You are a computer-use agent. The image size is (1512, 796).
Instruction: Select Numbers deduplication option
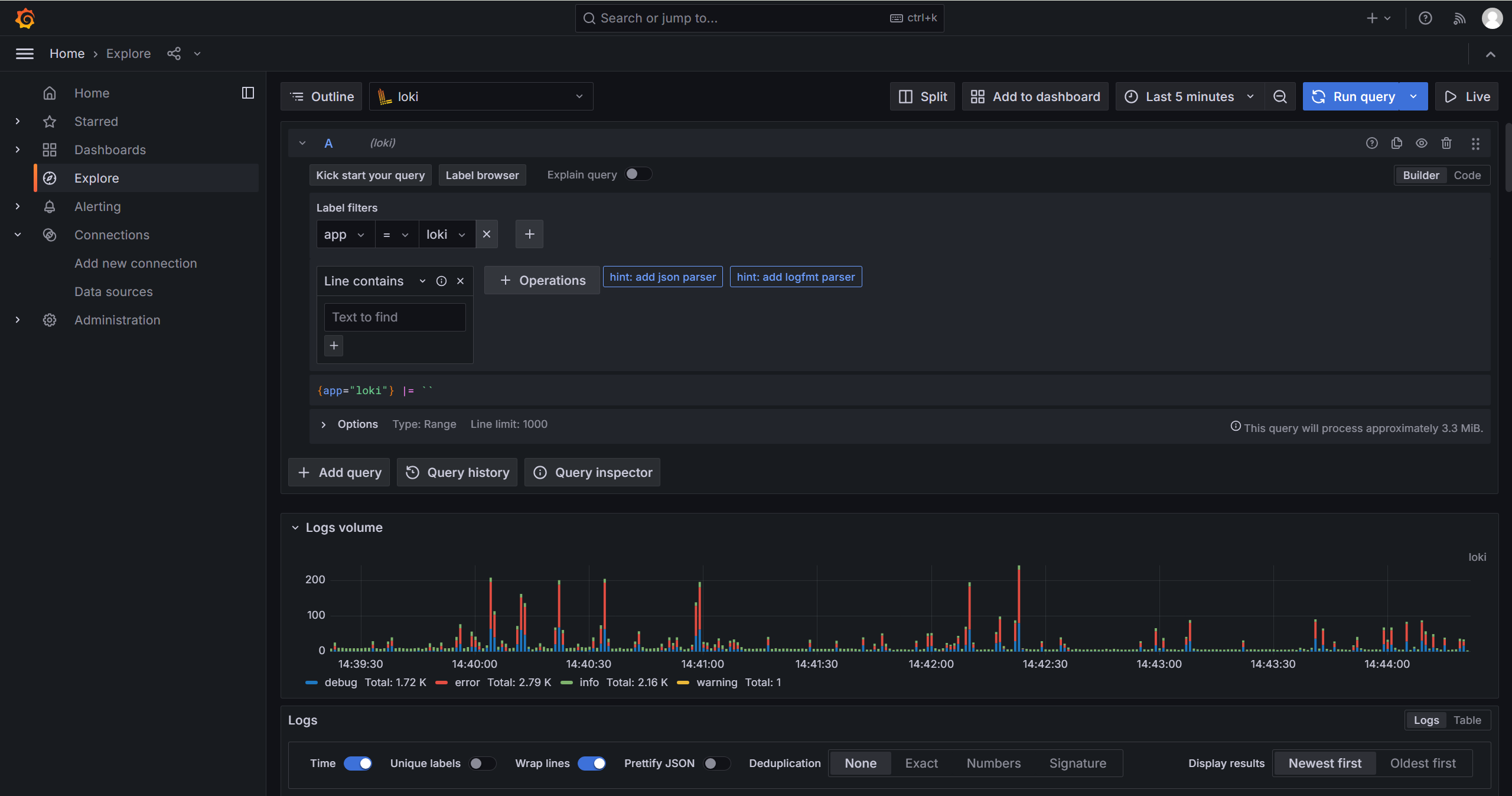point(993,763)
